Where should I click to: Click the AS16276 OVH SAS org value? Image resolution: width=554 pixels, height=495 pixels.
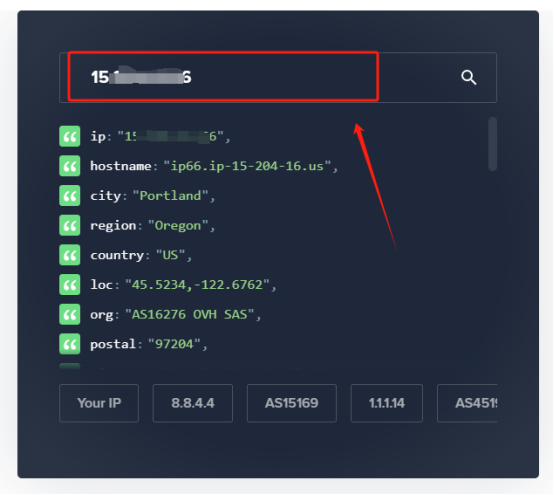click(x=189, y=314)
